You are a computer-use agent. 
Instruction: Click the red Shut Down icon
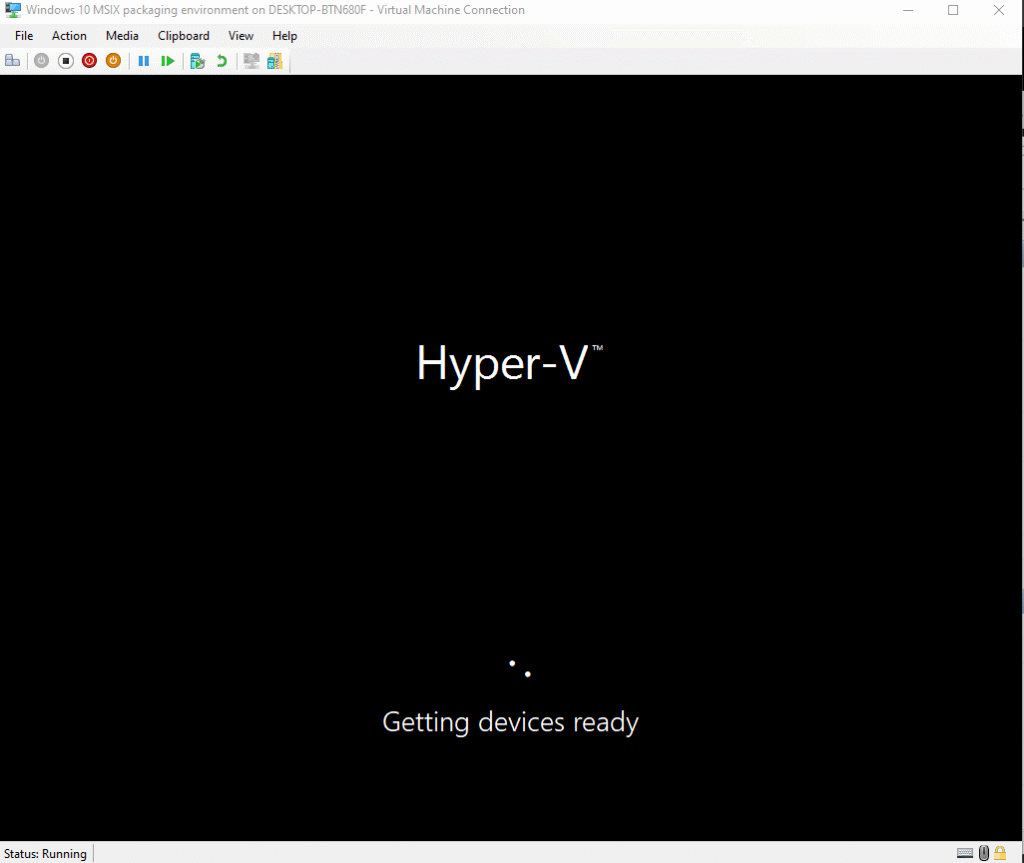tap(89, 61)
